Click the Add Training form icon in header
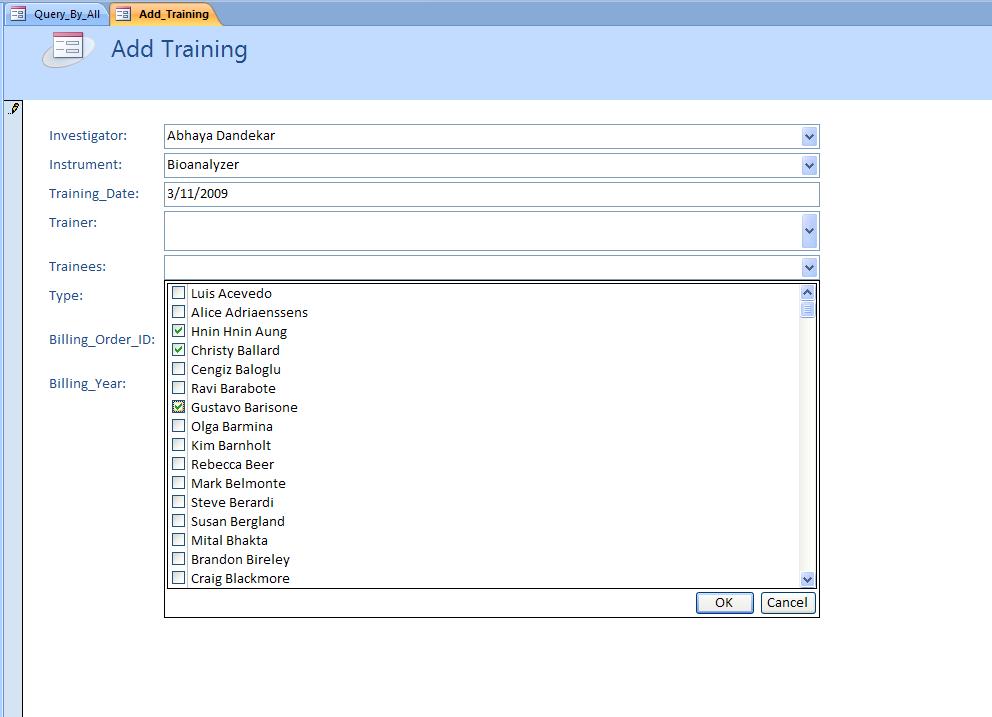Screen dimensions: 992x717 point(68,49)
